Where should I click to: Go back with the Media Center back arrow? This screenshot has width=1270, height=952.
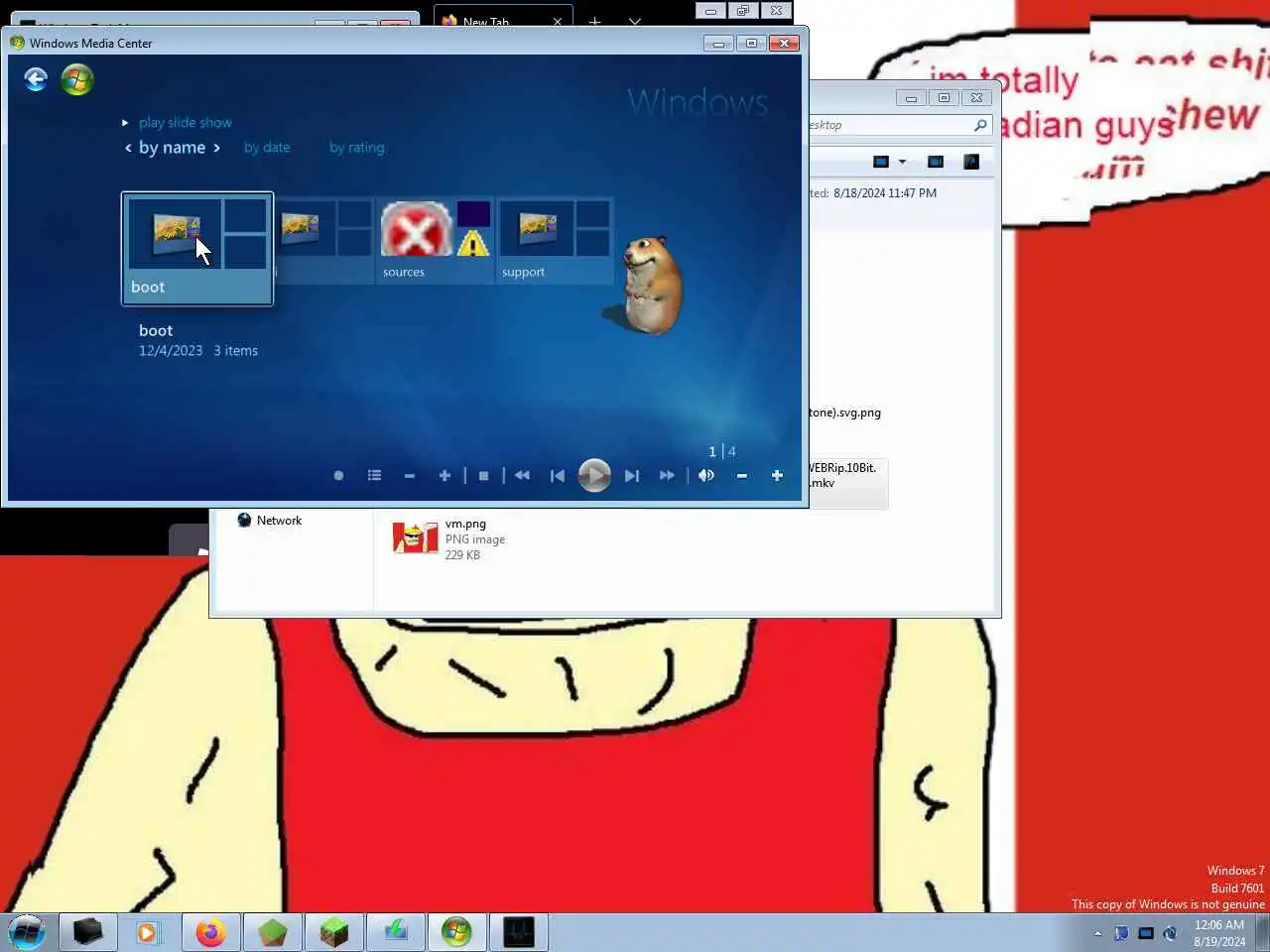coord(36,79)
